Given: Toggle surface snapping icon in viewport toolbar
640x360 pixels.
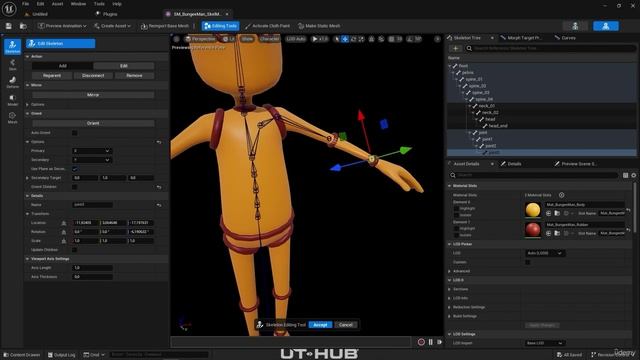Looking at the screenshot, I should 381,39.
